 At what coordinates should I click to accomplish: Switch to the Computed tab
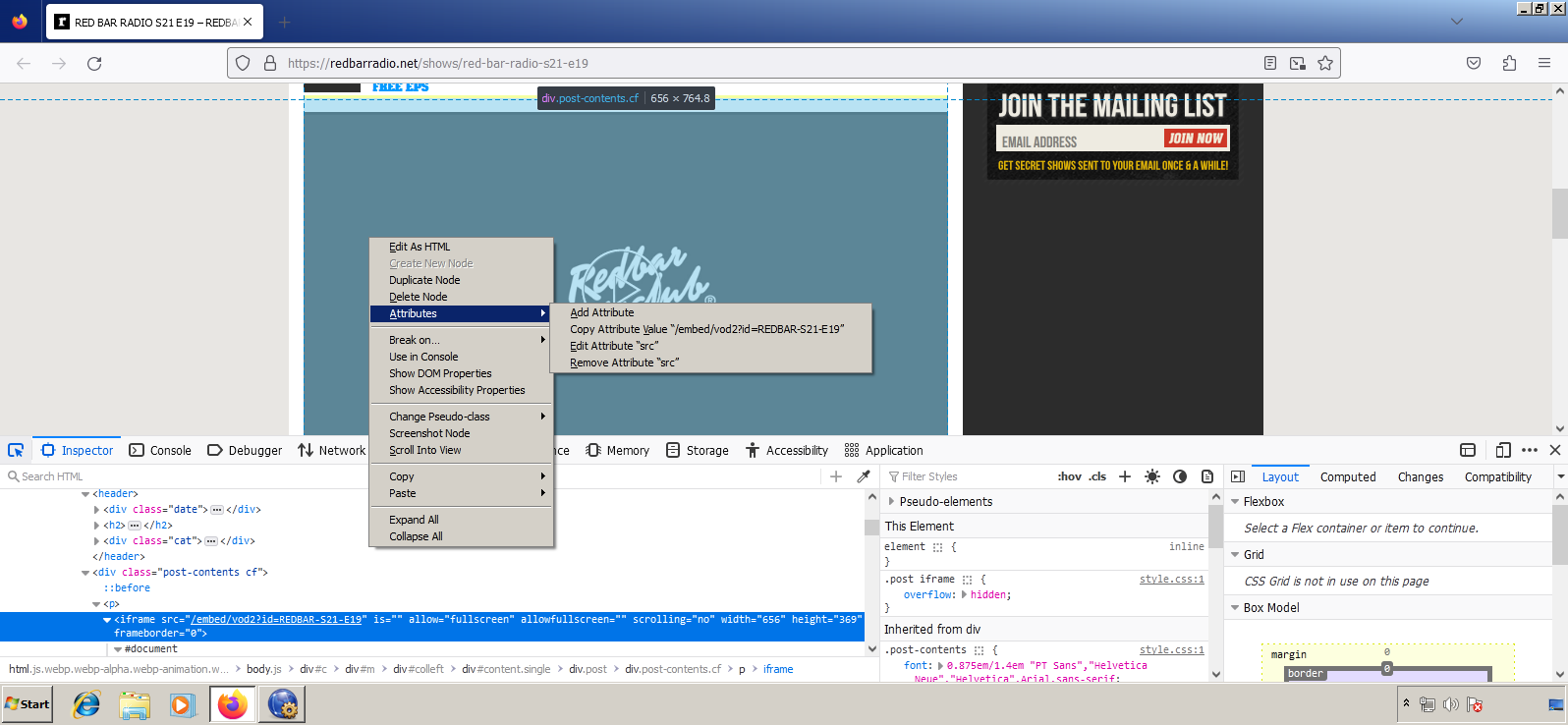[x=1347, y=476]
